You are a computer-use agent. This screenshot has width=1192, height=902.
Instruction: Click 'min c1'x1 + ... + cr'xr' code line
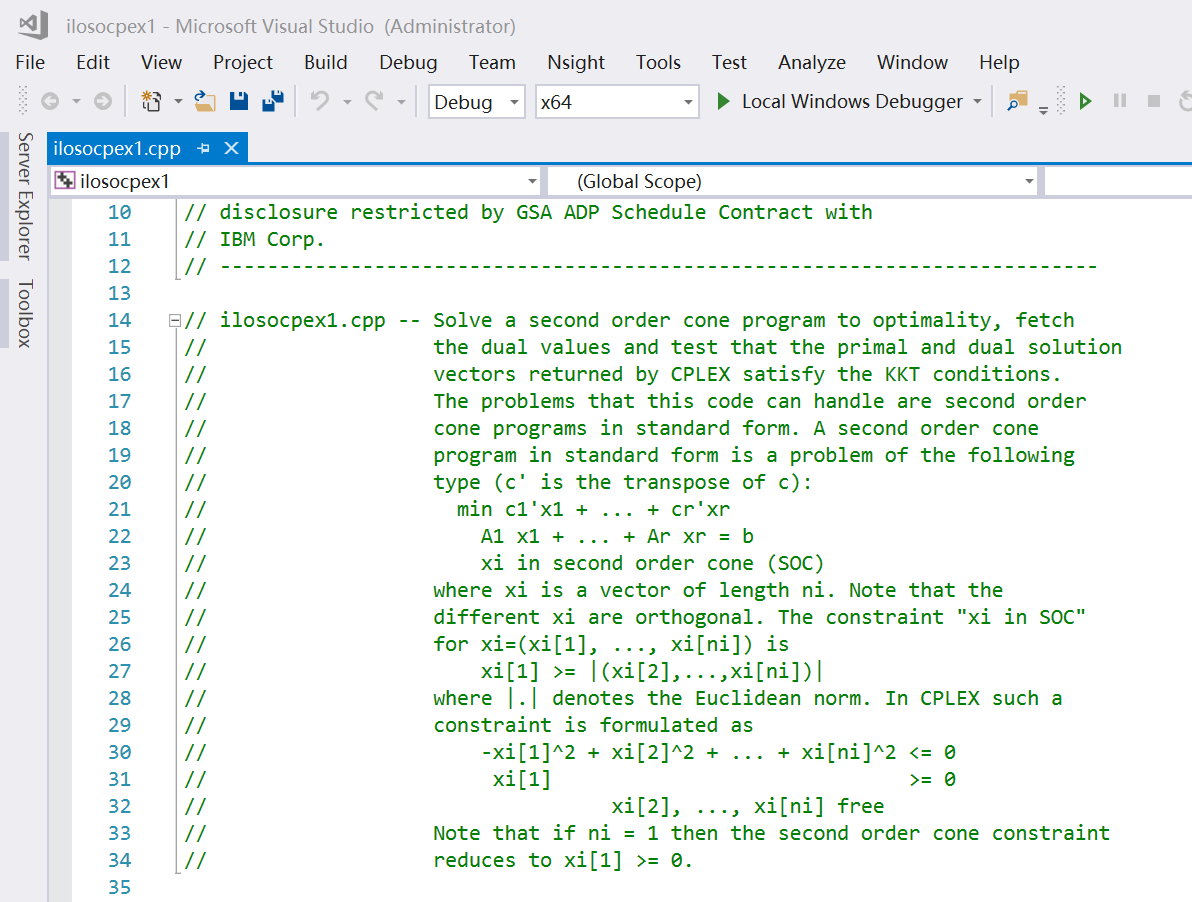click(x=593, y=509)
